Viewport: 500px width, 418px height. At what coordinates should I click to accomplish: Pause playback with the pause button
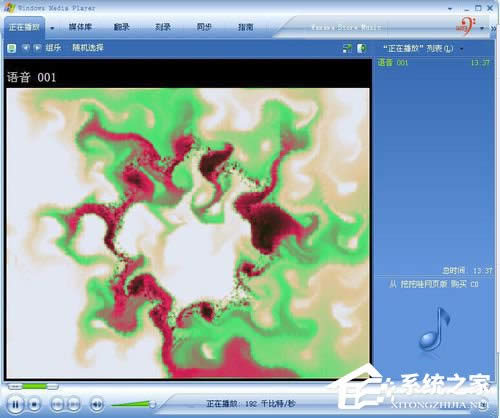15,404
